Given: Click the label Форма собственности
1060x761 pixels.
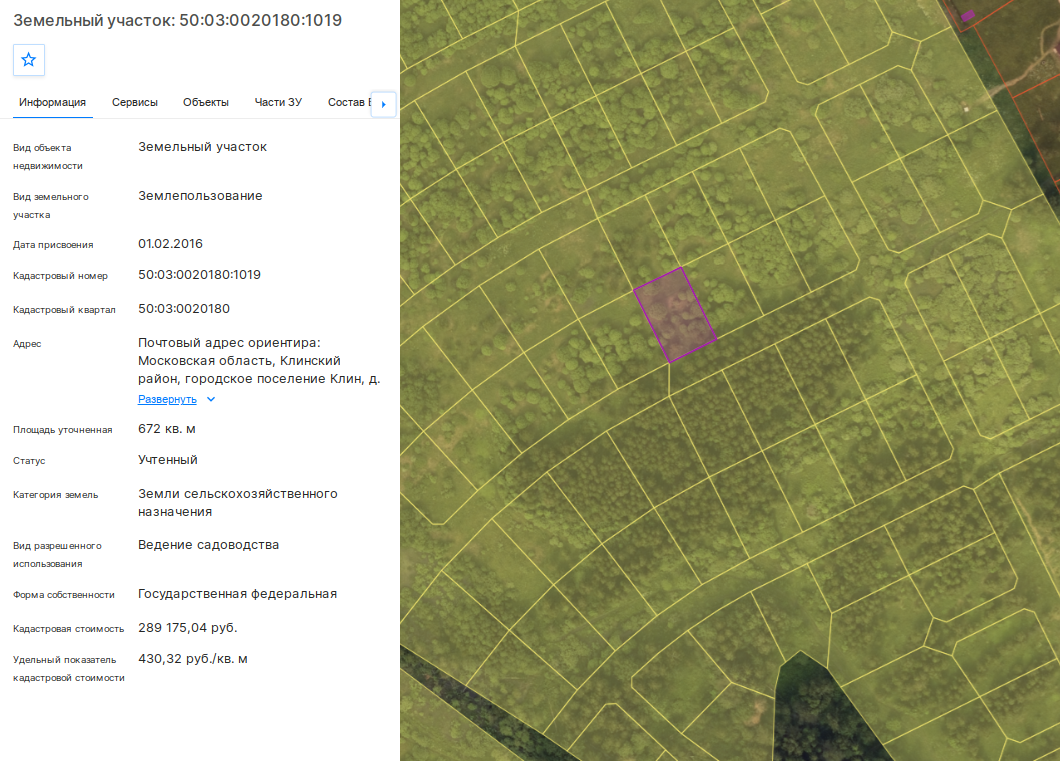Looking at the screenshot, I should [x=64, y=595].
